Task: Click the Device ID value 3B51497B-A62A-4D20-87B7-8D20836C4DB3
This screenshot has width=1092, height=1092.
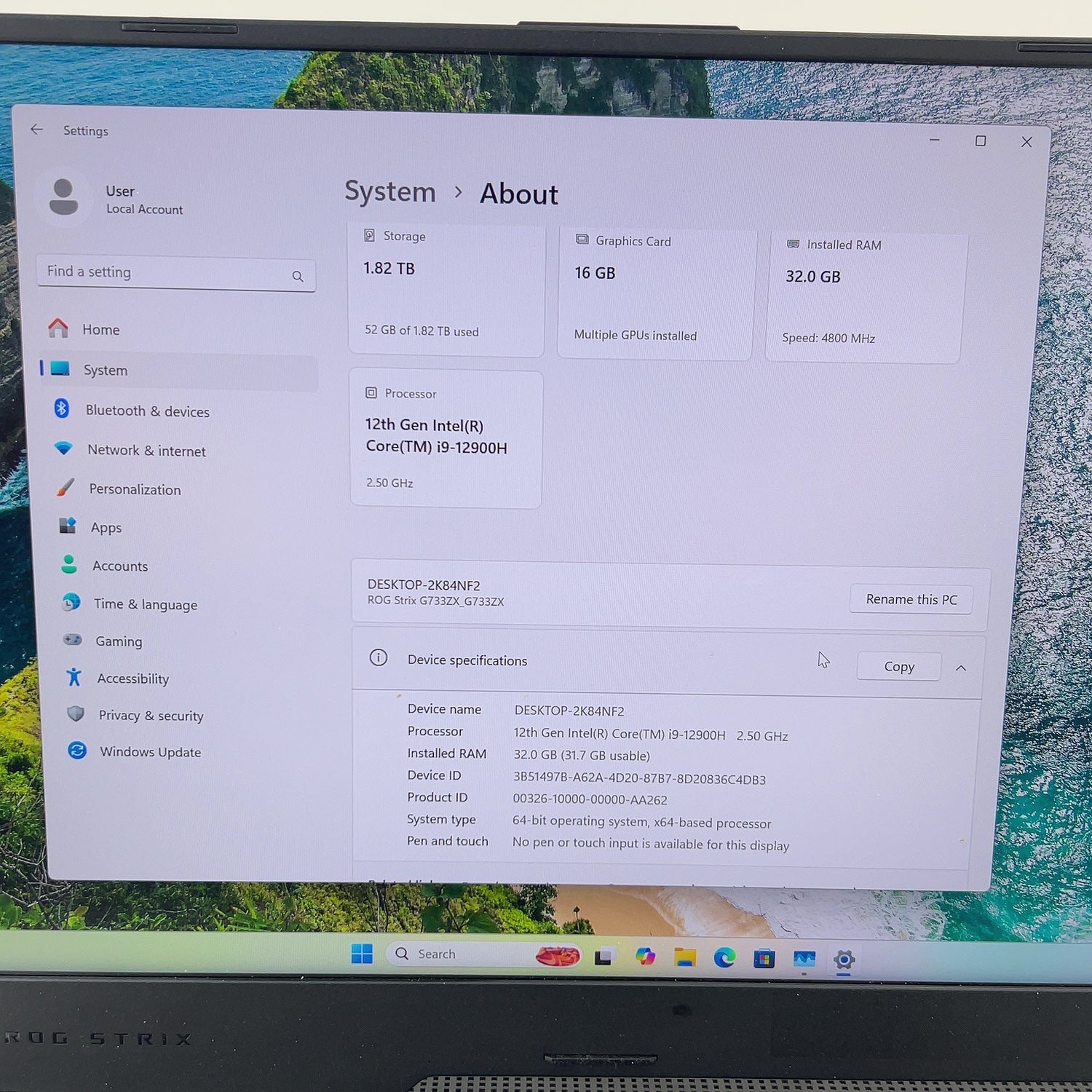Action: pyautogui.click(x=639, y=778)
